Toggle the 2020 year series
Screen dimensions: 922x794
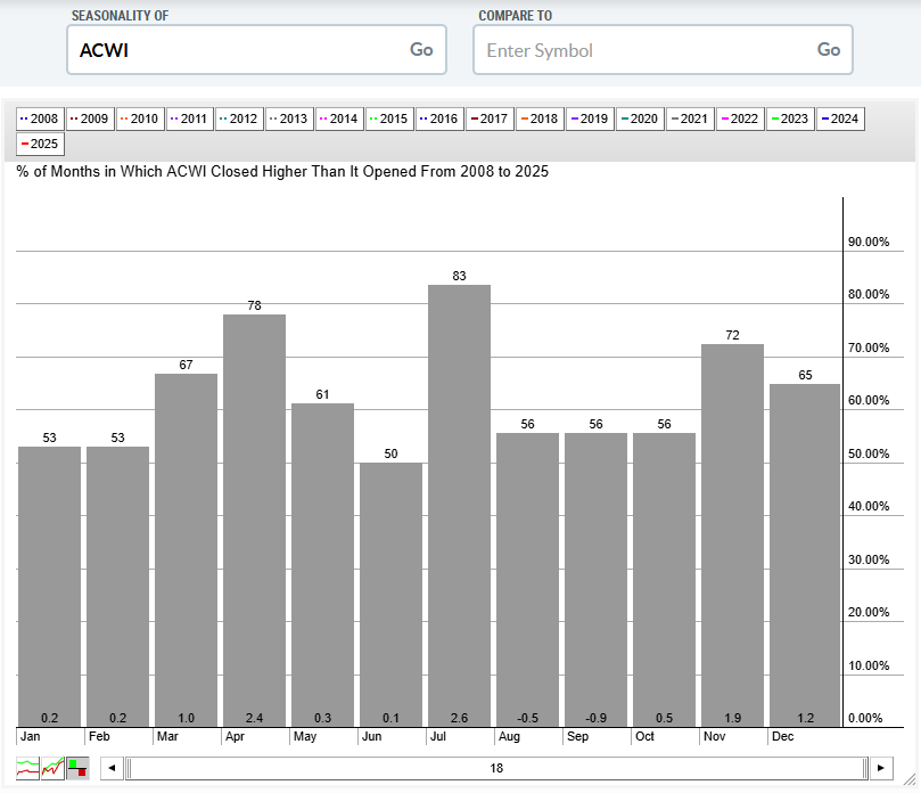coord(640,118)
